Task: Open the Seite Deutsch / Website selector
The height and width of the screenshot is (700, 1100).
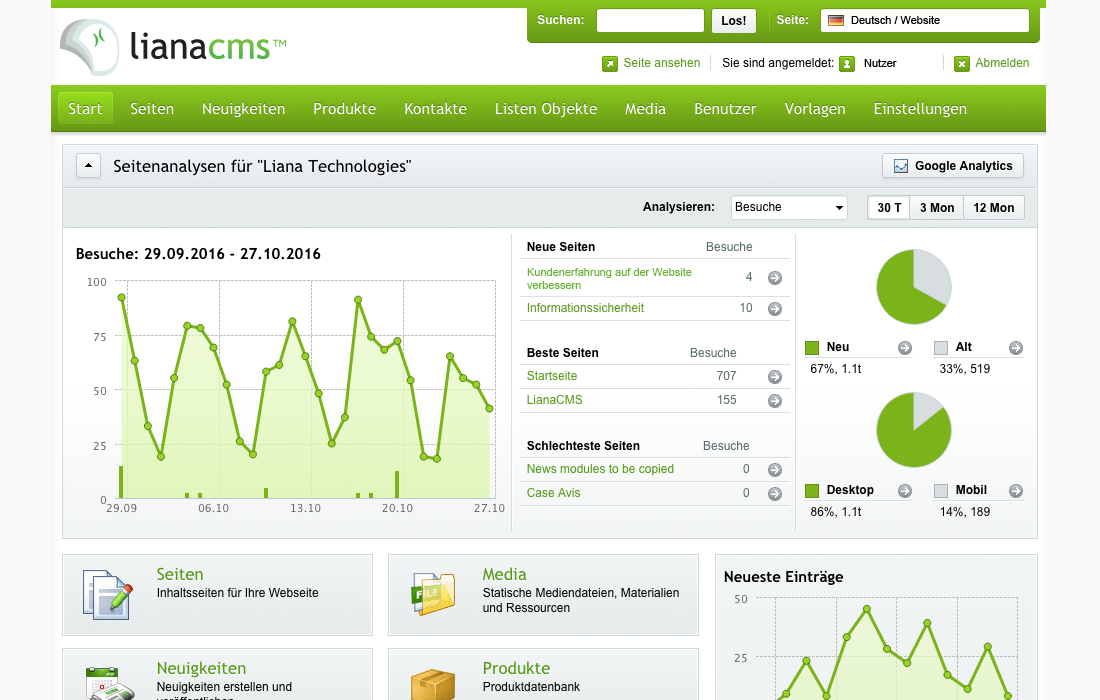Action: pyautogui.click(x=925, y=20)
